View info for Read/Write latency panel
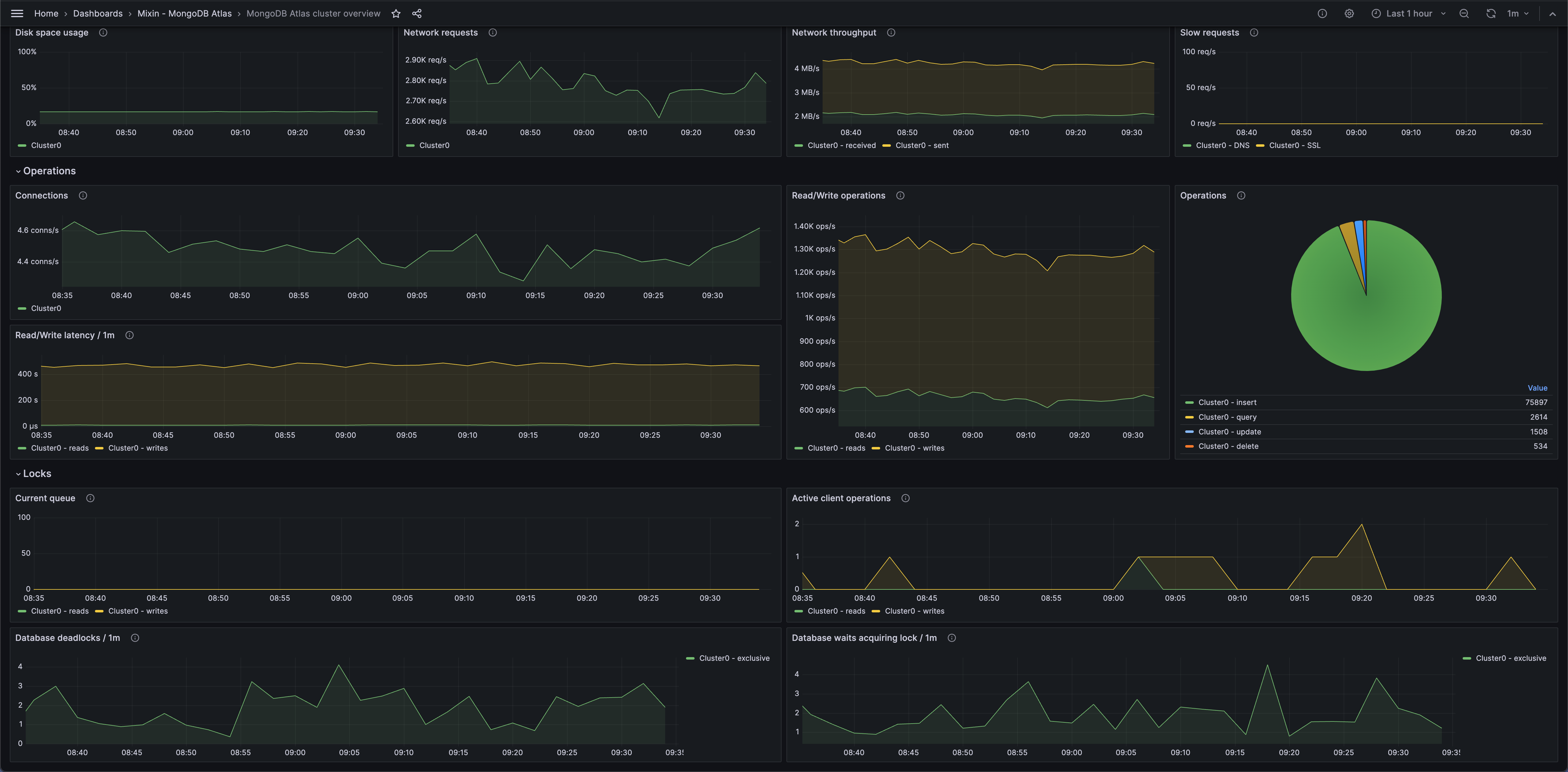The height and width of the screenshot is (772, 1568). tap(130, 335)
